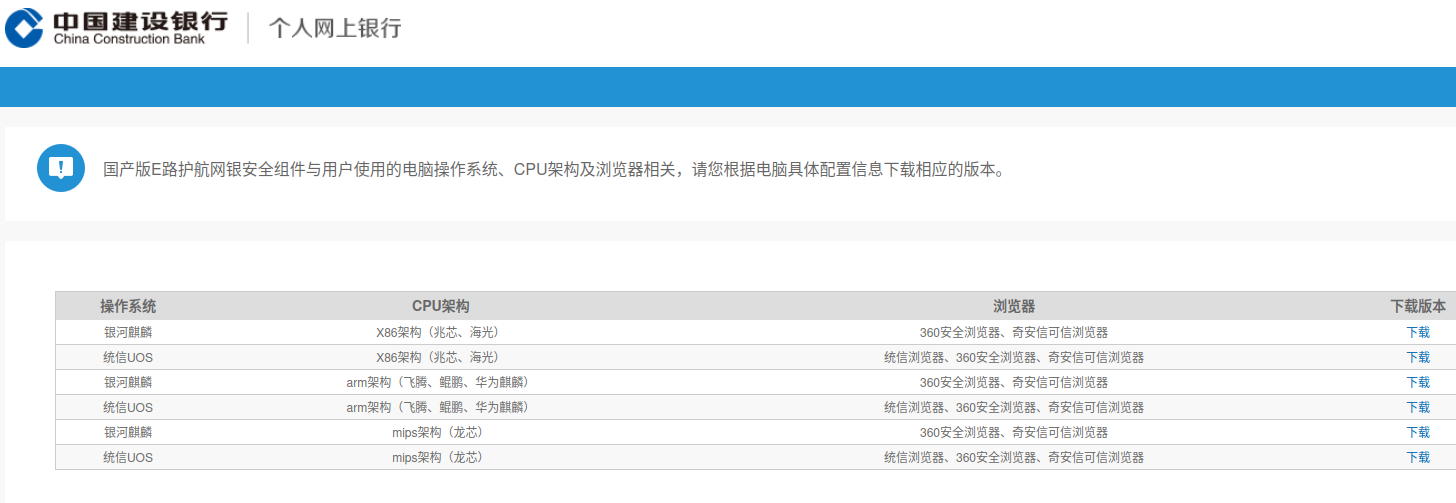Click the China Construction Bank logo
Screen dimensions: 1456x503
[x=116, y=27]
